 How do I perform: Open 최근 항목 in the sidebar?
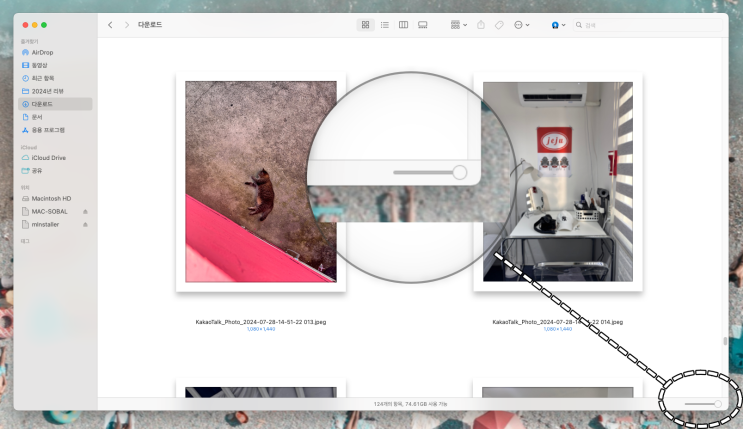coord(55,78)
